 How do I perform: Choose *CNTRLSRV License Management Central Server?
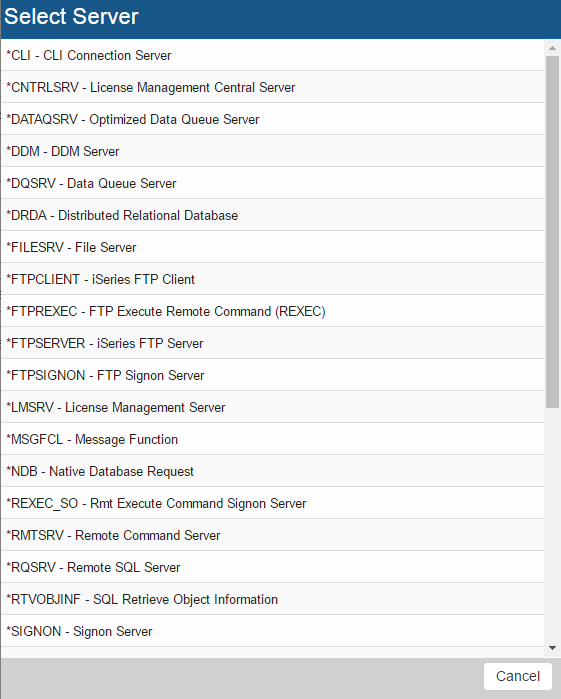coord(272,87)
